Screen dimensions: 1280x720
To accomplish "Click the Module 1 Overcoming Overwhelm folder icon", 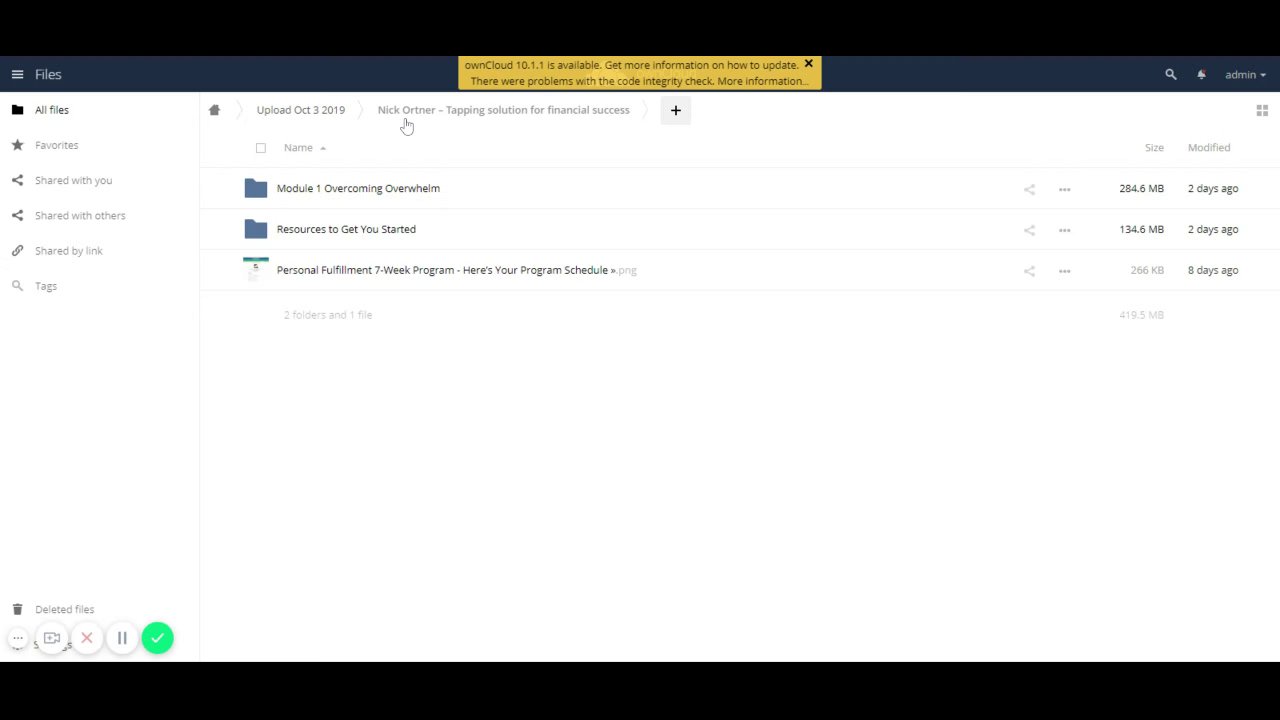I will [x=256, y=188].
